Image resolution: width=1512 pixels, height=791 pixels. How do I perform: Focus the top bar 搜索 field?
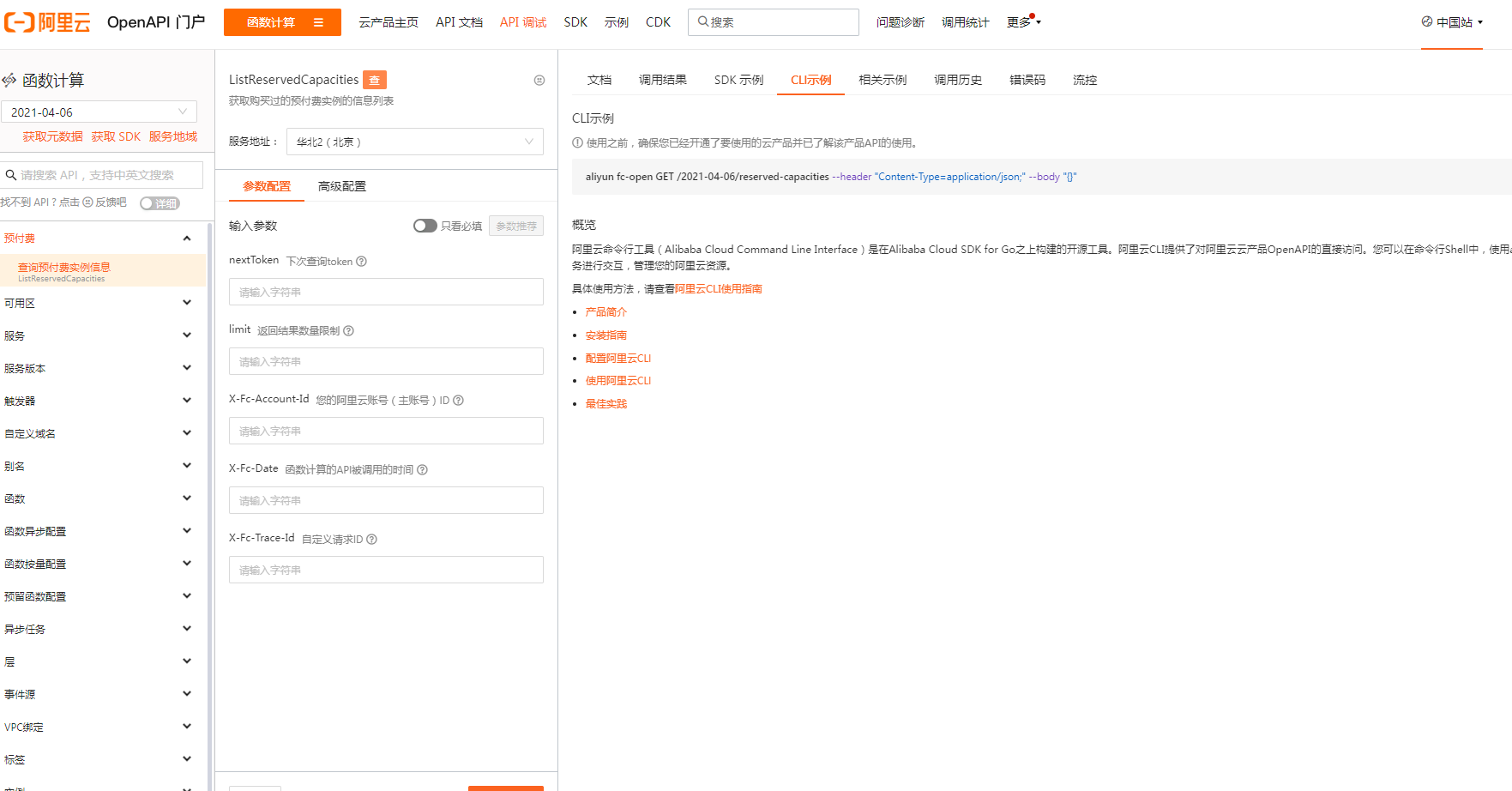click(x=774, y=22)
